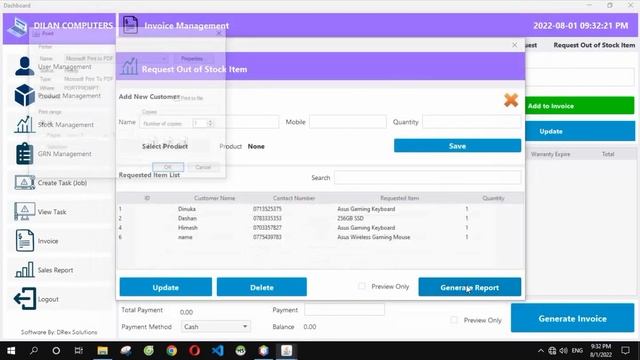Open Cortana circle on taskbar
Screen dimensions: 640x360
point(56,351)
